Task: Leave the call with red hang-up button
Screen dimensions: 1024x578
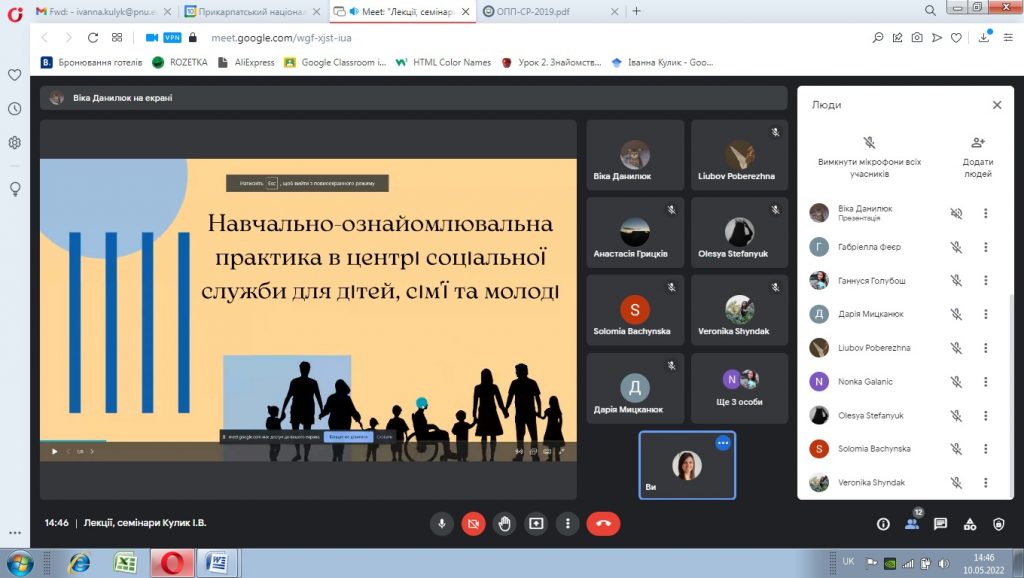Action: [603, 523]
